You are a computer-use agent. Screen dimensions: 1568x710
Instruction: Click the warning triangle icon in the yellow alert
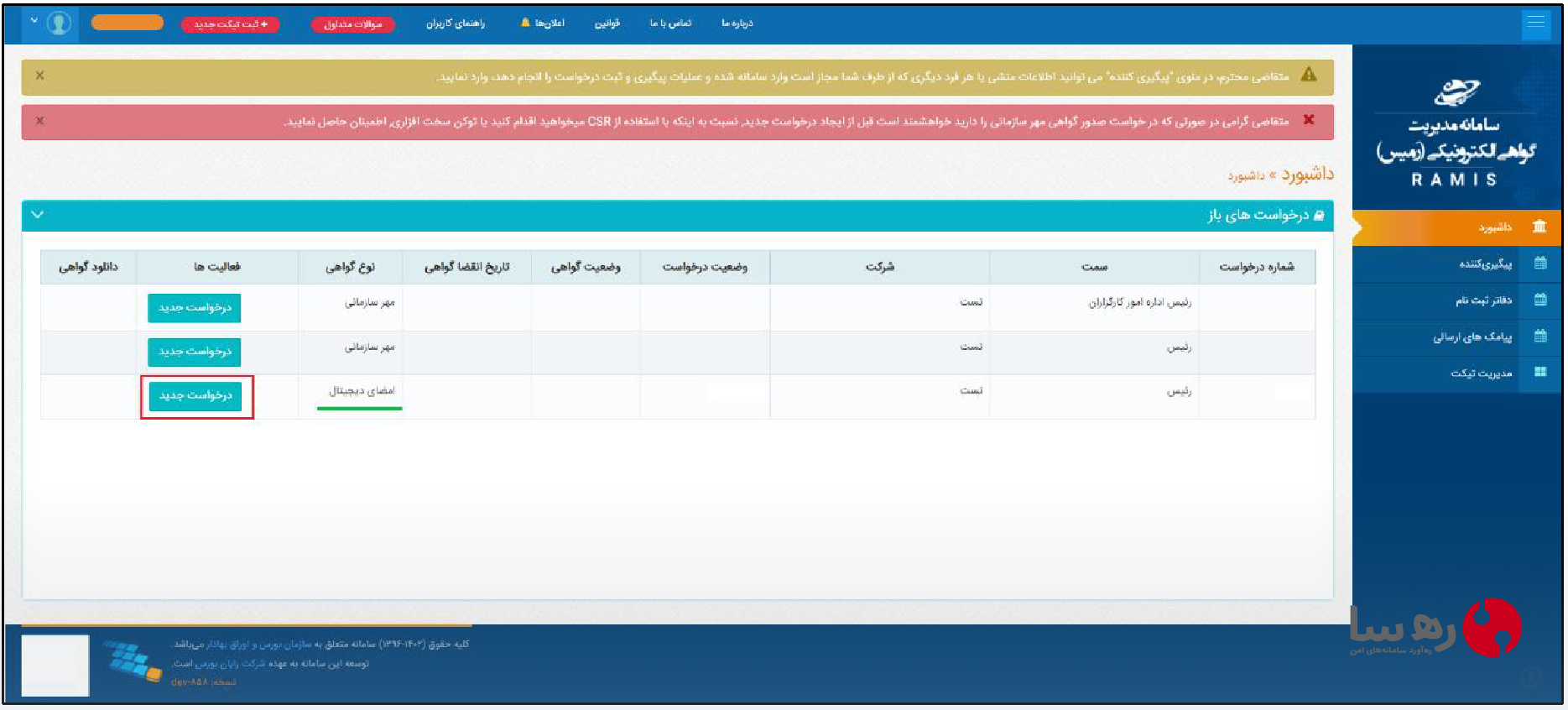(1309, 75)
